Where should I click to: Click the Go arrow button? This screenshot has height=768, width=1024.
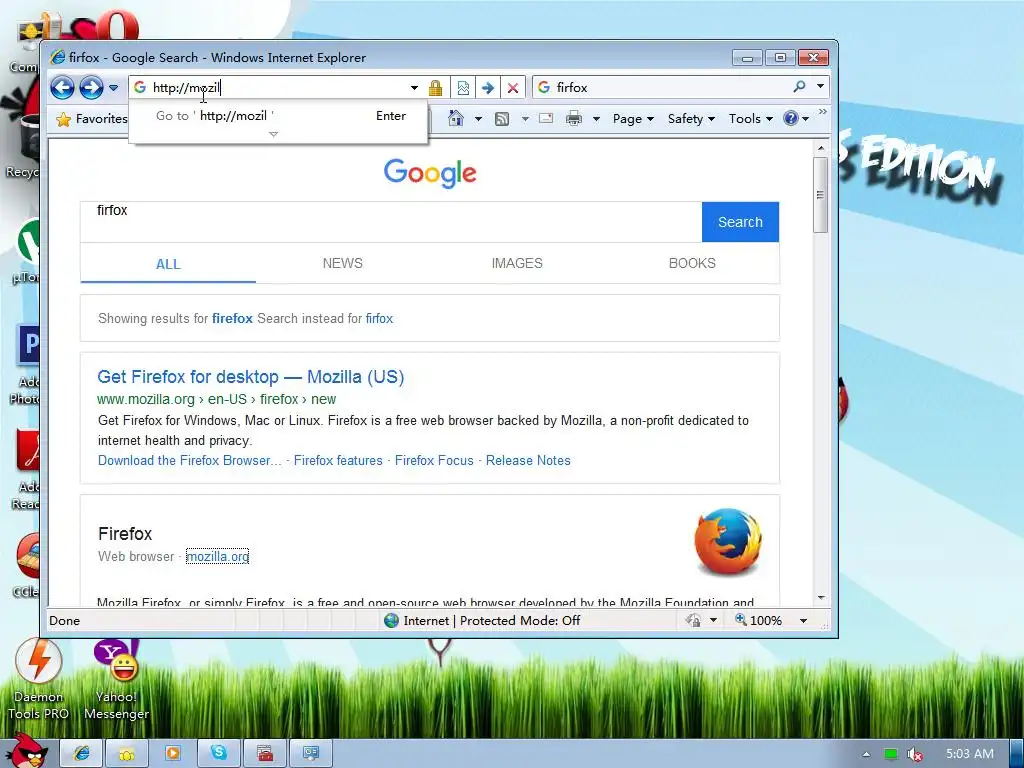pyautogui.click(x=488, y=88)
